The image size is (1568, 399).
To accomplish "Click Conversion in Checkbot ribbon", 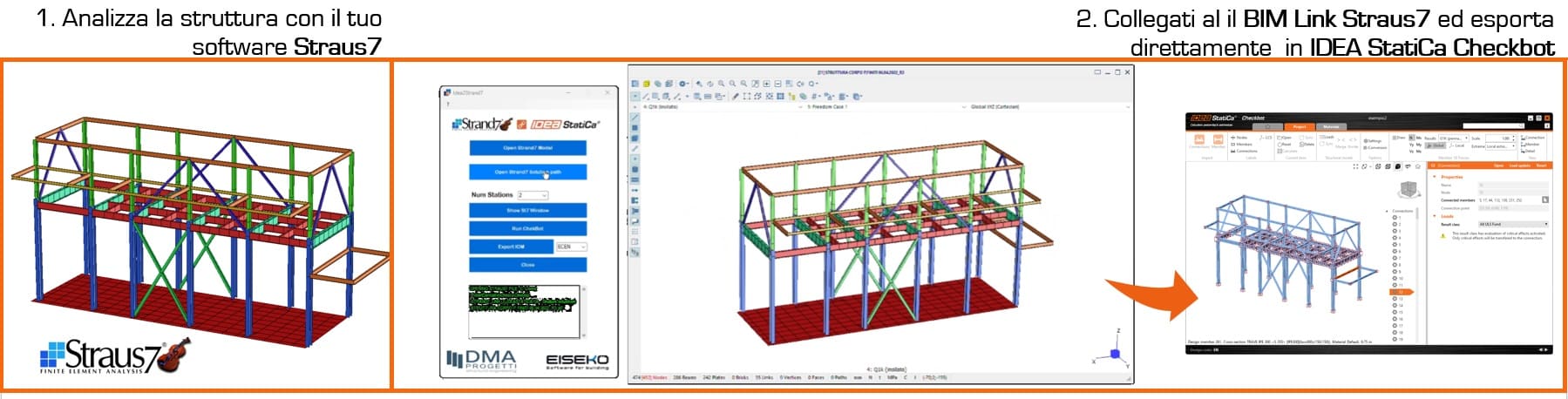I will pos(1375,148).
